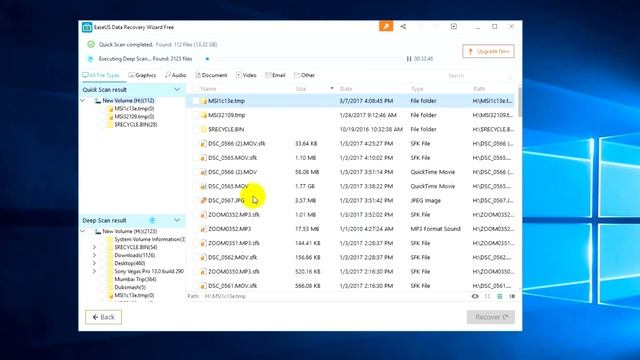Filter by Email tab
640x360 pixels.
(275, 75)
